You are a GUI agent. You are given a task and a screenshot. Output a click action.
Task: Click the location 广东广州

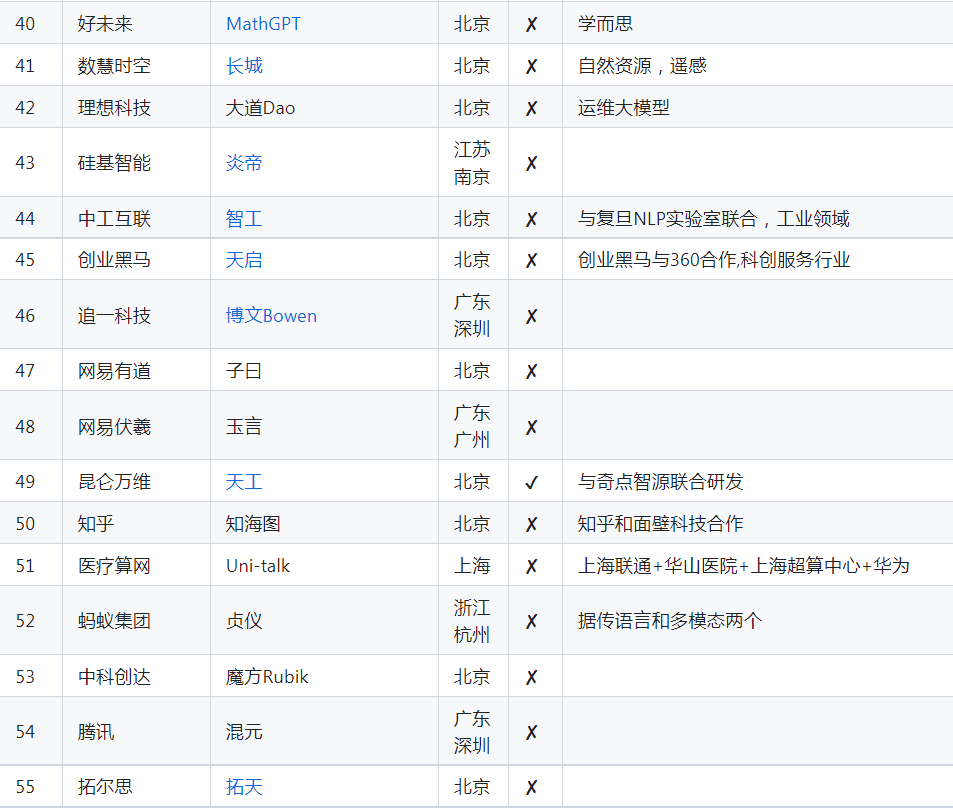(472, 427)
